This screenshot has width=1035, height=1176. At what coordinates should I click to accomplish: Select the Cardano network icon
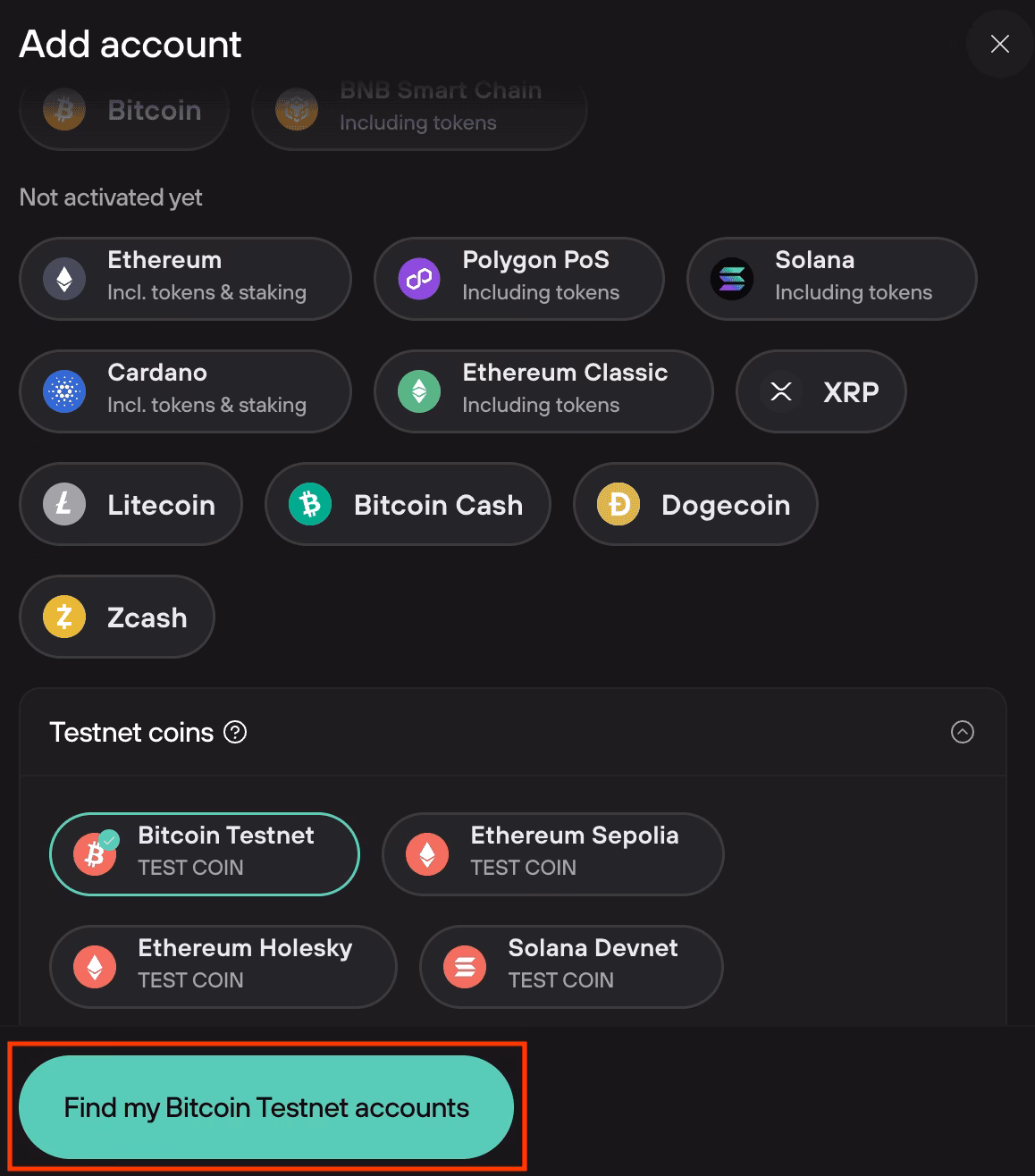63,391
